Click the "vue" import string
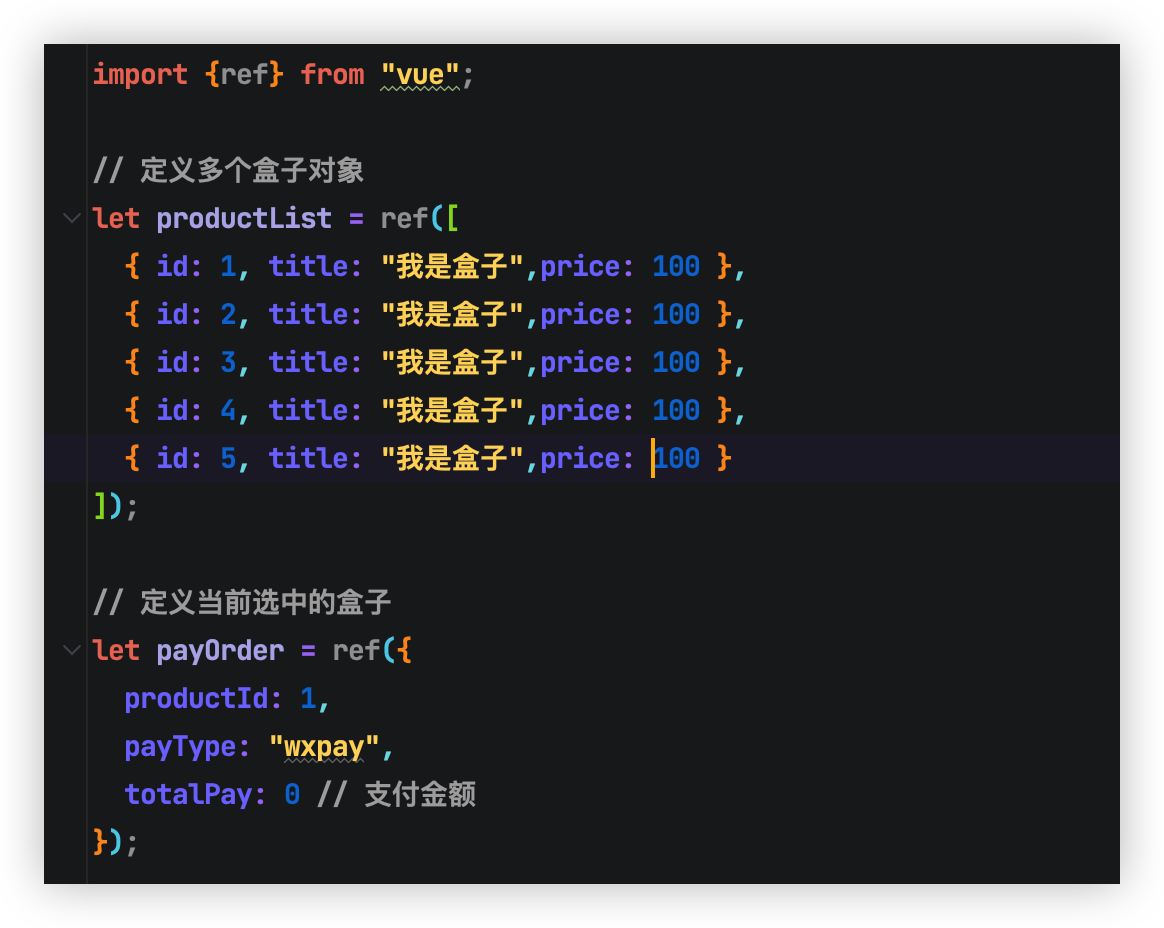The width and height of the screenshot is (1164, 928). [x=420, y=75]
